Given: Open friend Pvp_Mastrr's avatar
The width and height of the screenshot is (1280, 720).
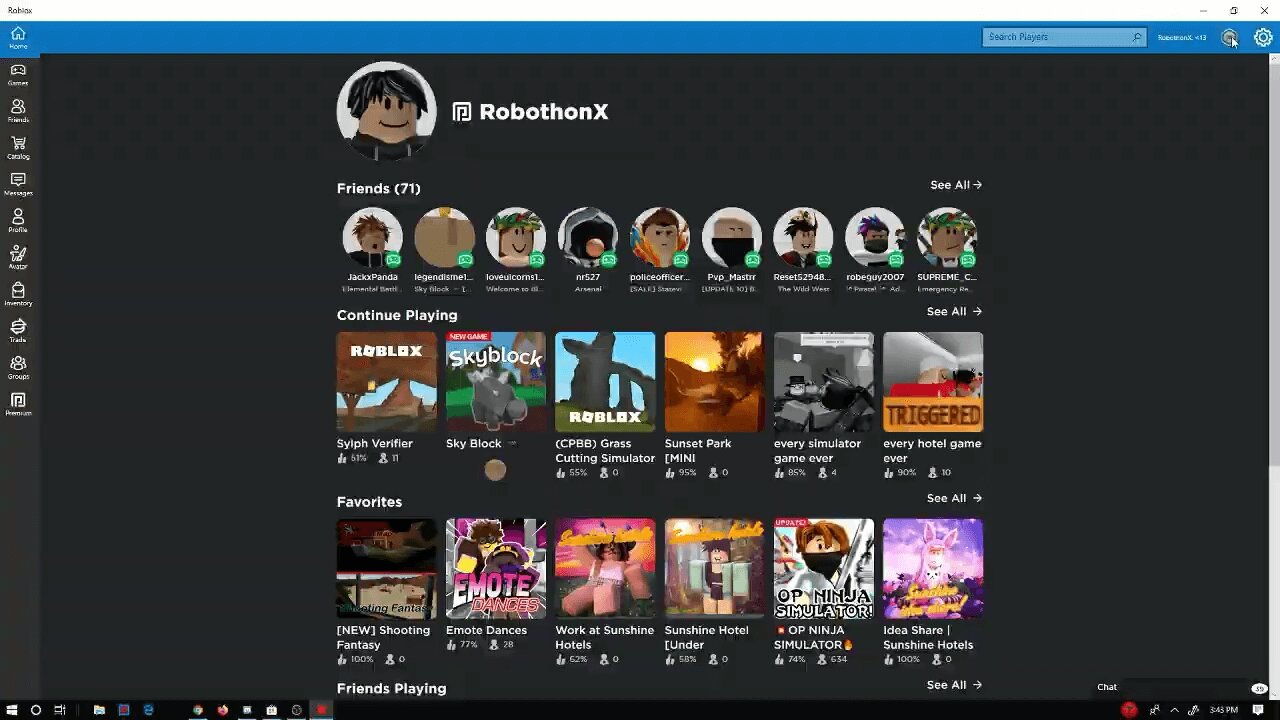Looking at the screenshot, I should 732,238.
